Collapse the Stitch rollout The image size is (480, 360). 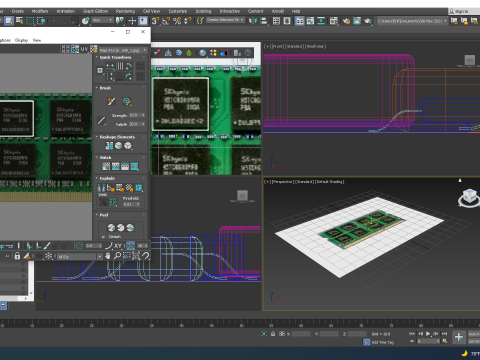[105, 158]
